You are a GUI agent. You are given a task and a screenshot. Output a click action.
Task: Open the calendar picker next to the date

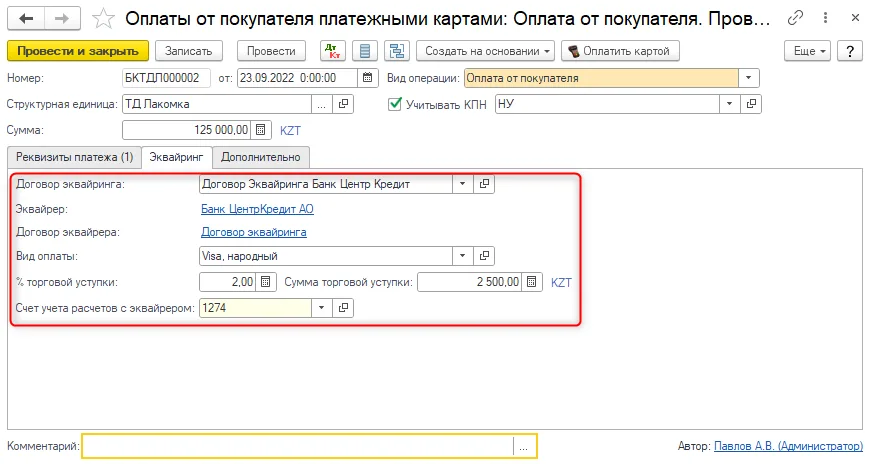pyautogui.click(x=367, y=78)
